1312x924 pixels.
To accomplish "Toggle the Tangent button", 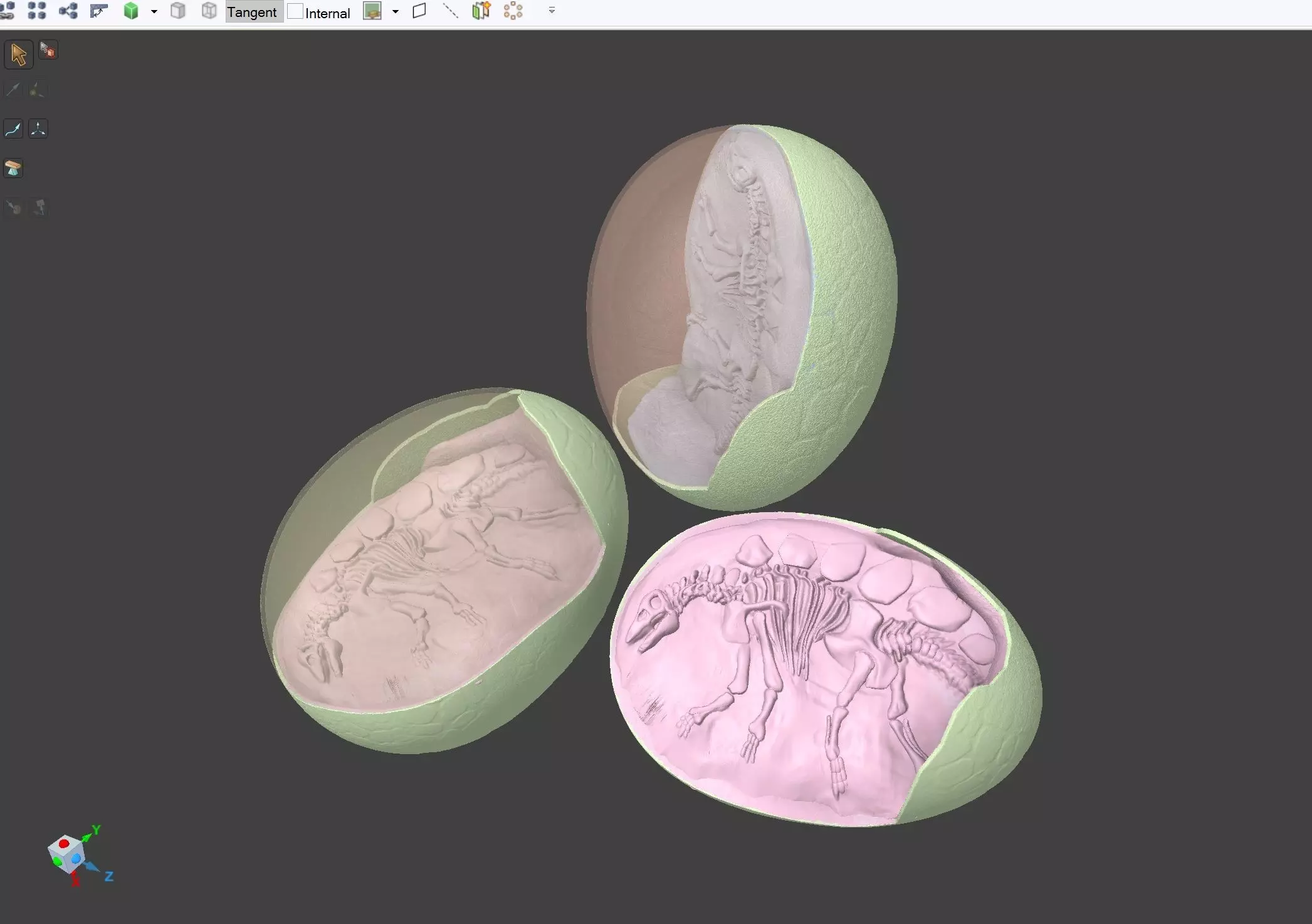I will point(252,12).
